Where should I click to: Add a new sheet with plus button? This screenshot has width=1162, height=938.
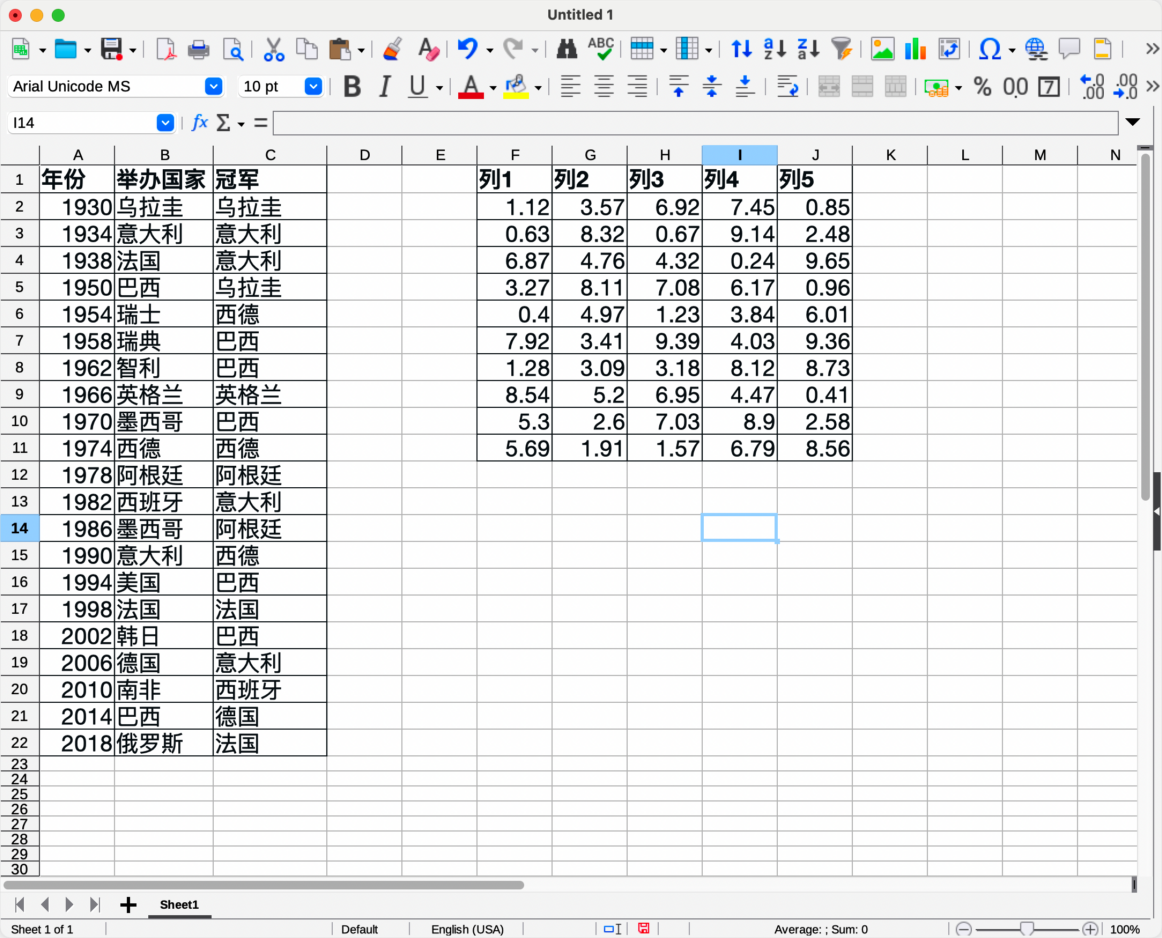[x=128, y=905]
